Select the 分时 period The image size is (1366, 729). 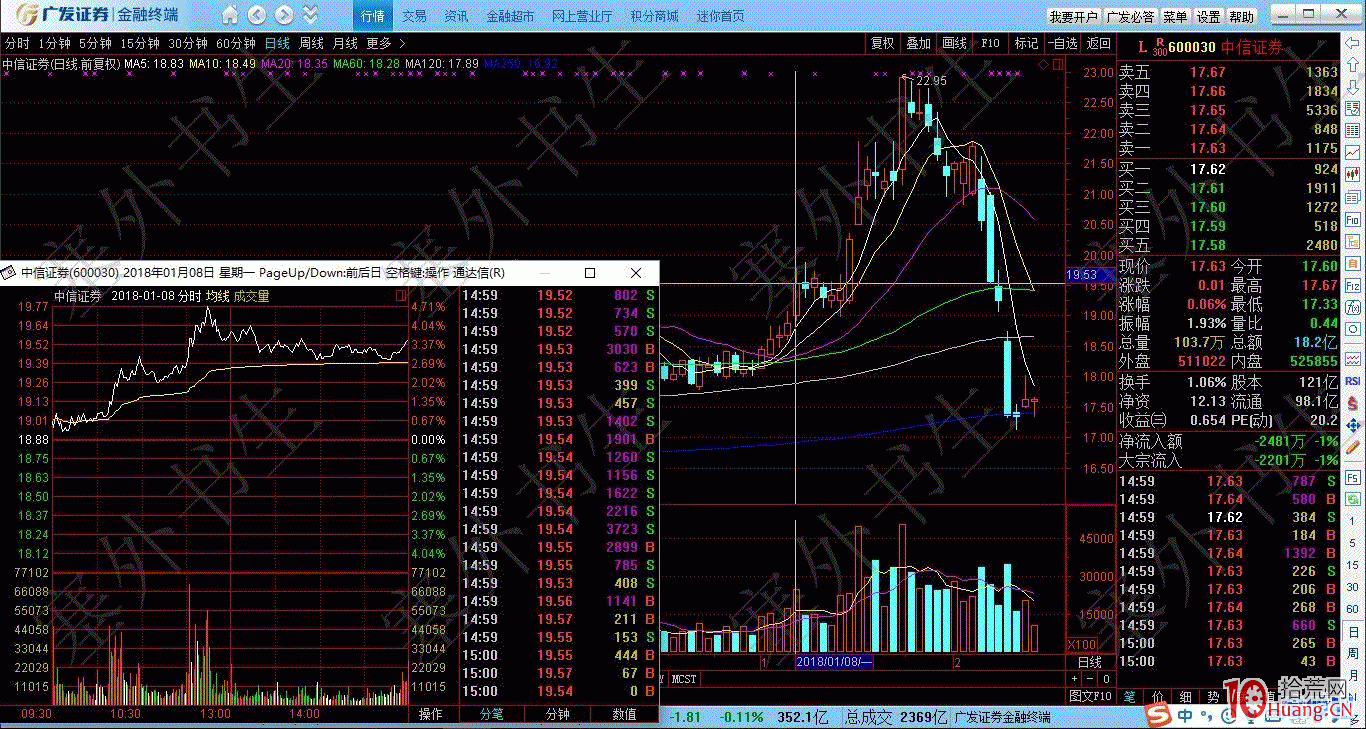[x=17, y=43]
